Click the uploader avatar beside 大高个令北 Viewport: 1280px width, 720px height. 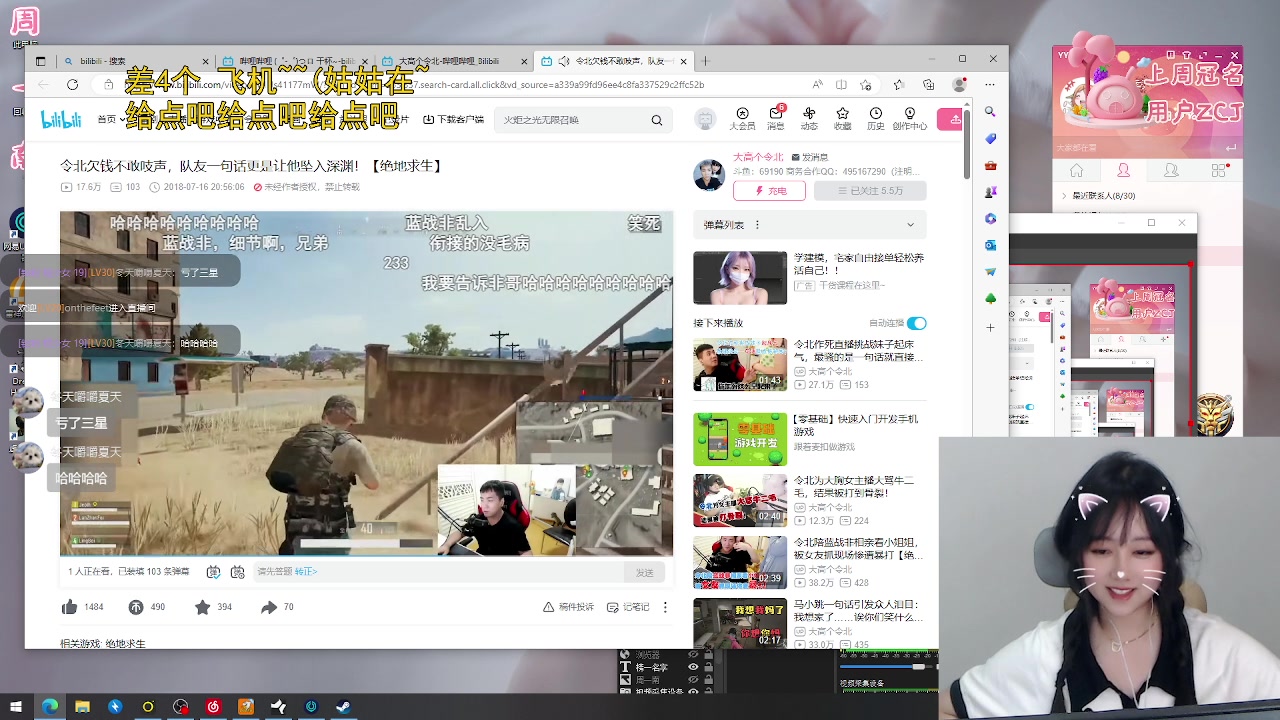[x=709, y=175]
